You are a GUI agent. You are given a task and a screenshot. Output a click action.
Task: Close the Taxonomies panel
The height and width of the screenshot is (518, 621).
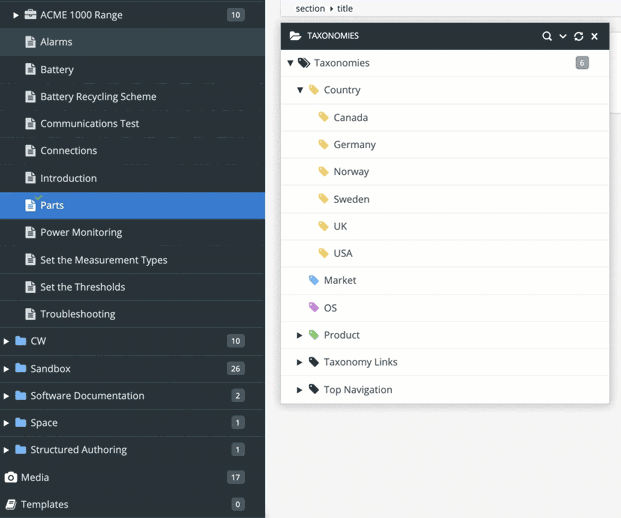tap(594, 36)
